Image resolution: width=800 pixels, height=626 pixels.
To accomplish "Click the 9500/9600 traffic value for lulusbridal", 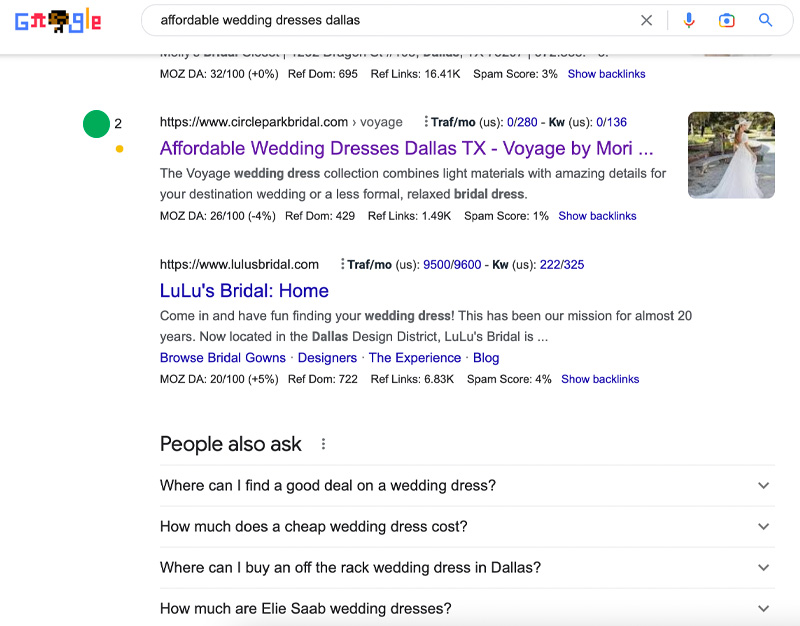I will click(x=452, y=264).
